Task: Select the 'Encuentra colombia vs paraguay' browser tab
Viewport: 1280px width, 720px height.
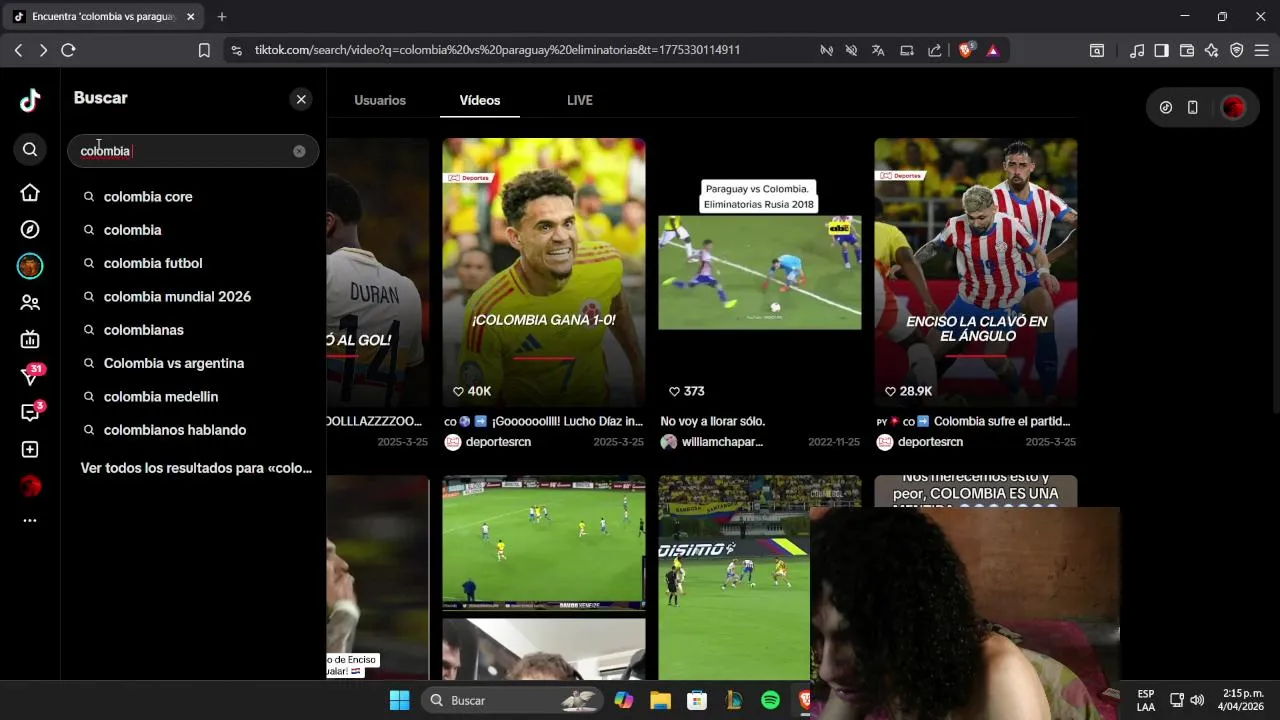Action: (x=102, y=17)
